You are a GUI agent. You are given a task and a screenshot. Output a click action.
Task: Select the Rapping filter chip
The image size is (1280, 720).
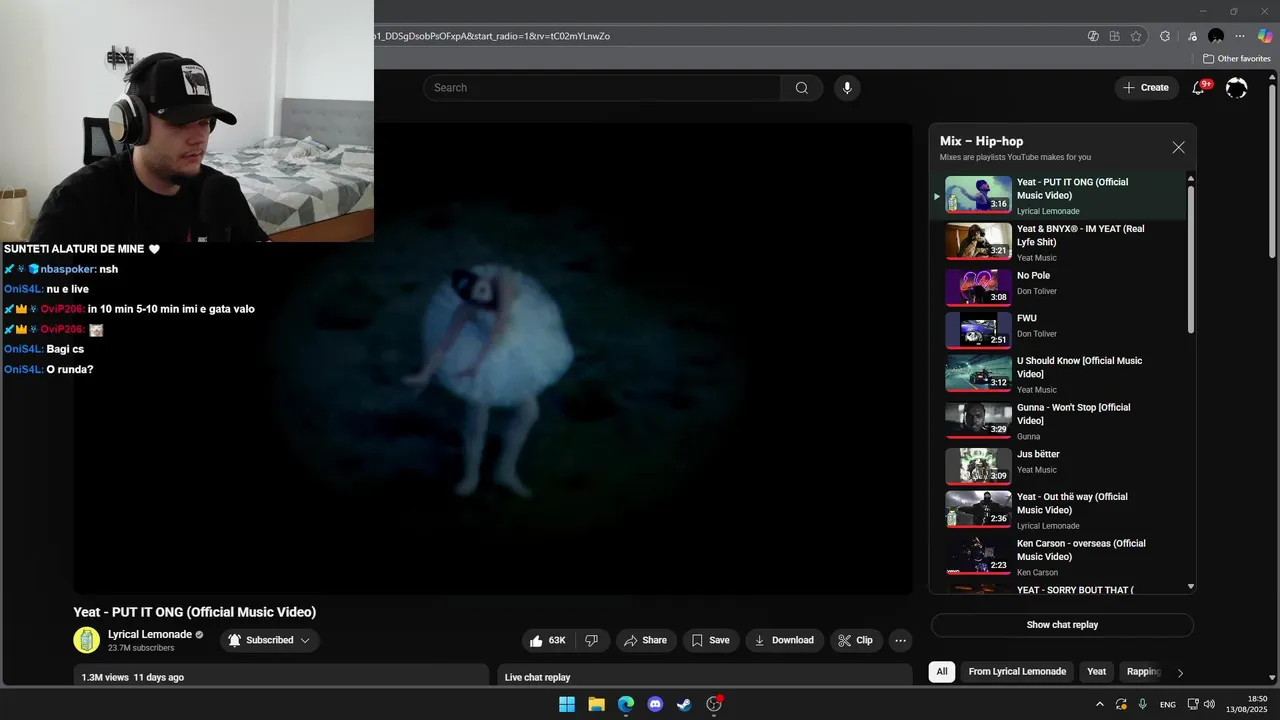[1144, 672]
